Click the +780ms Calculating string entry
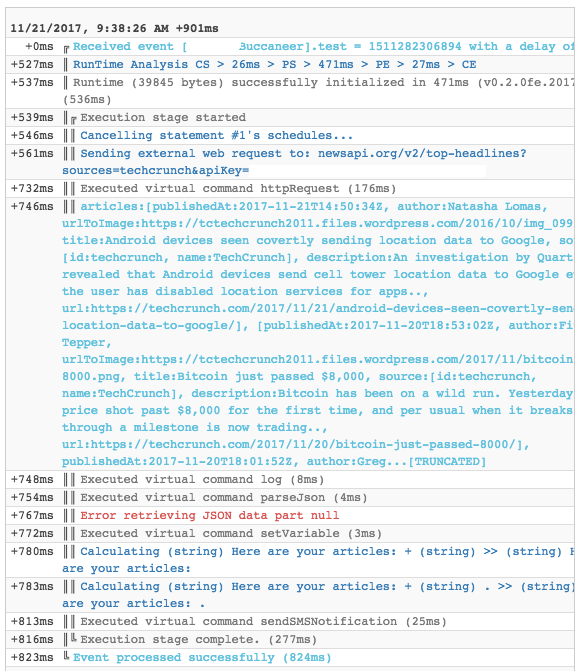 [318, 560]
